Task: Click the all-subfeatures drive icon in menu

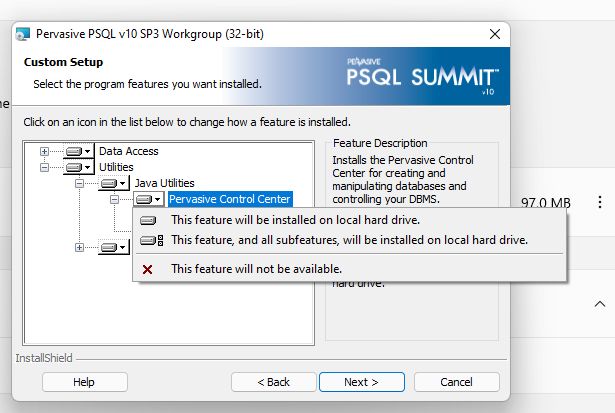Action: [148, 240]
